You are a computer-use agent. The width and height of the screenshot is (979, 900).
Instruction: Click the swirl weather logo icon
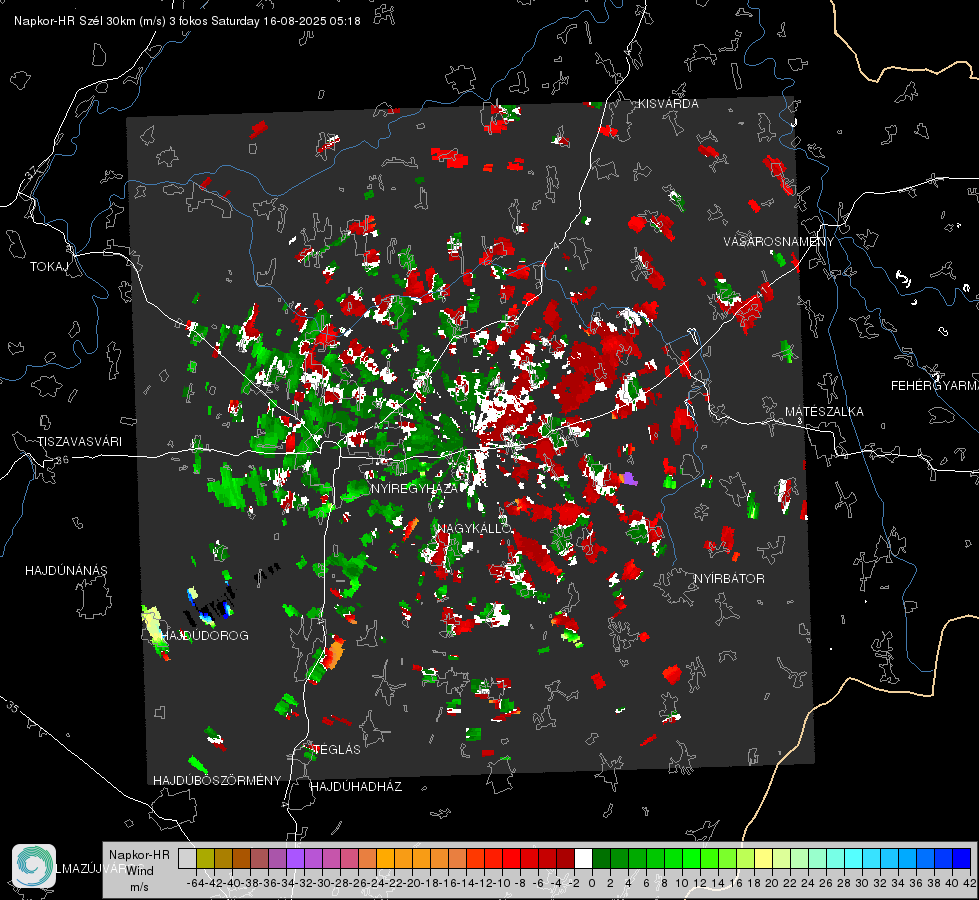(34, 866)
